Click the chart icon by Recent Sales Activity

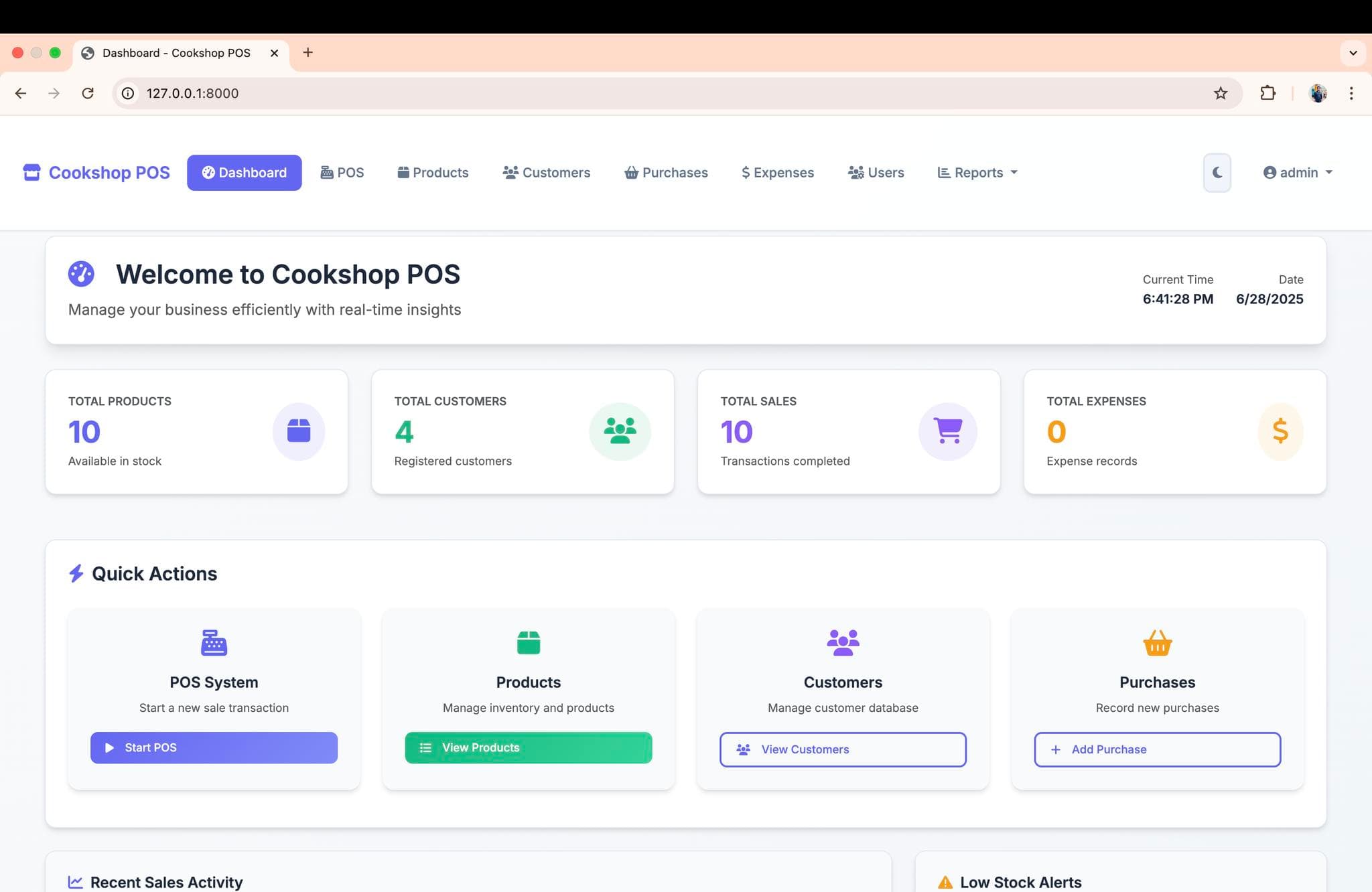pos(76,883)
